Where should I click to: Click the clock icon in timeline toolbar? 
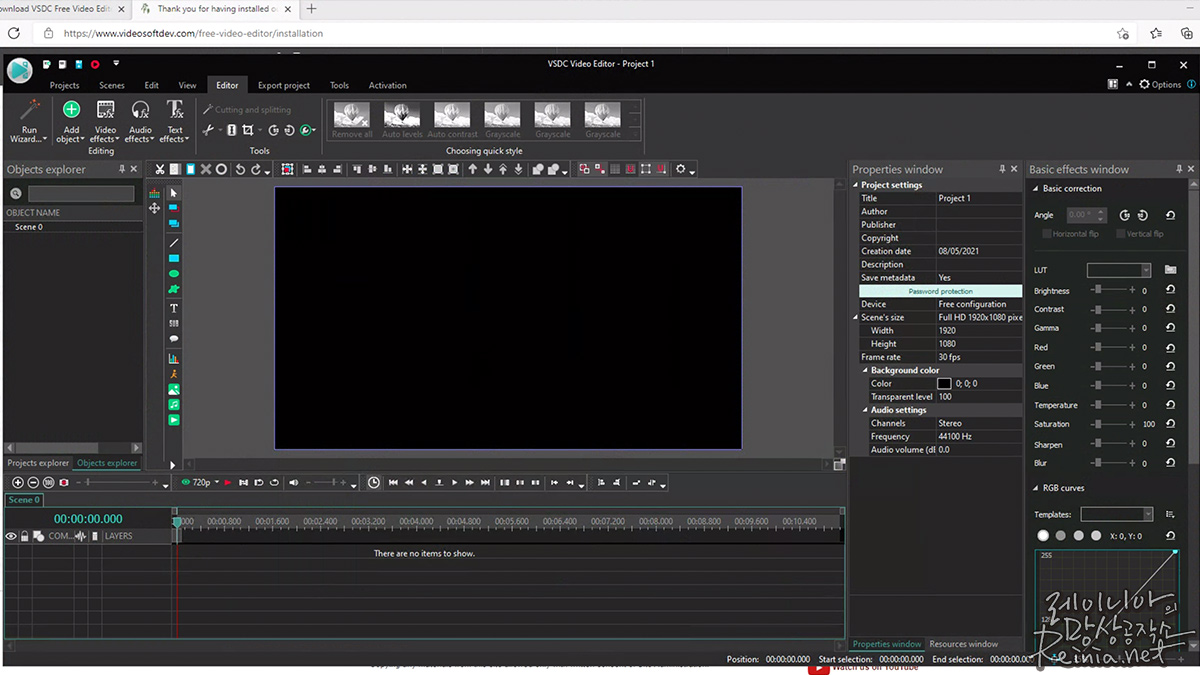coord(374,482)
